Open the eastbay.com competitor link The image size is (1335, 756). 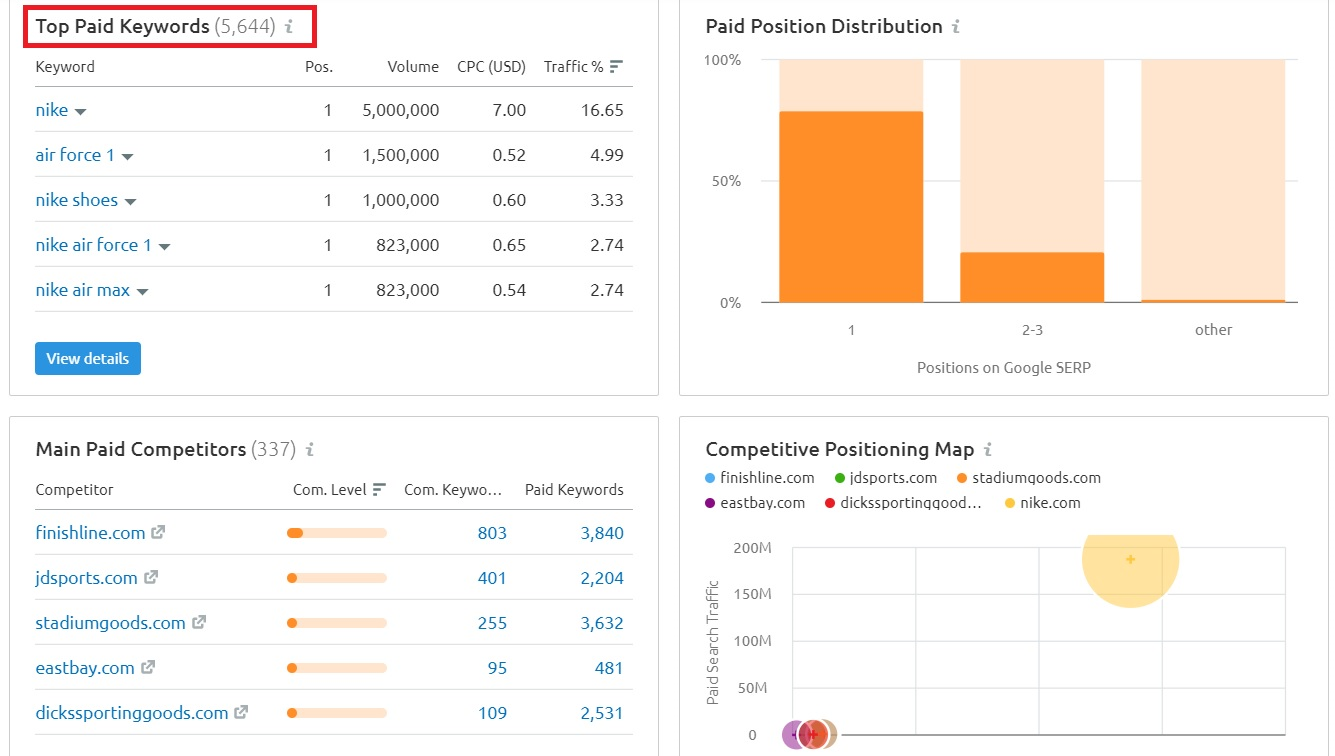click(85, 668)
